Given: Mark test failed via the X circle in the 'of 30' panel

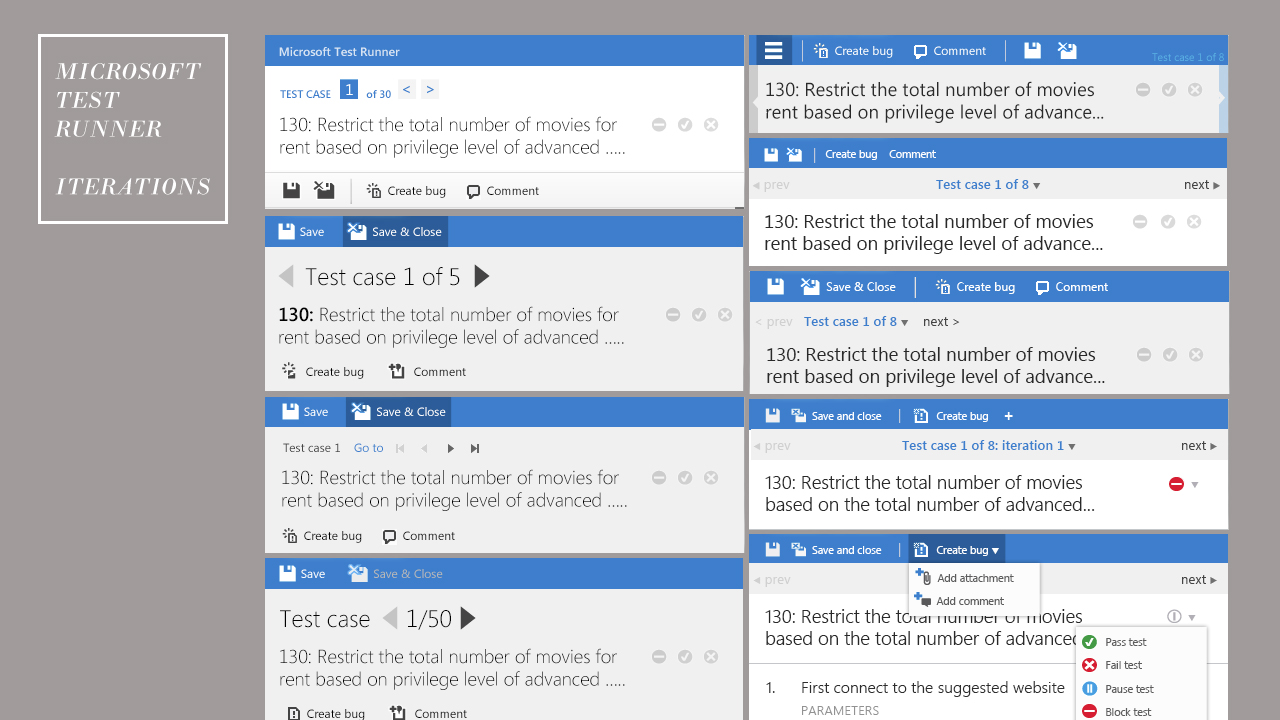Looking at the screenshot, I should pyautogui.click(x=711, y=125).
